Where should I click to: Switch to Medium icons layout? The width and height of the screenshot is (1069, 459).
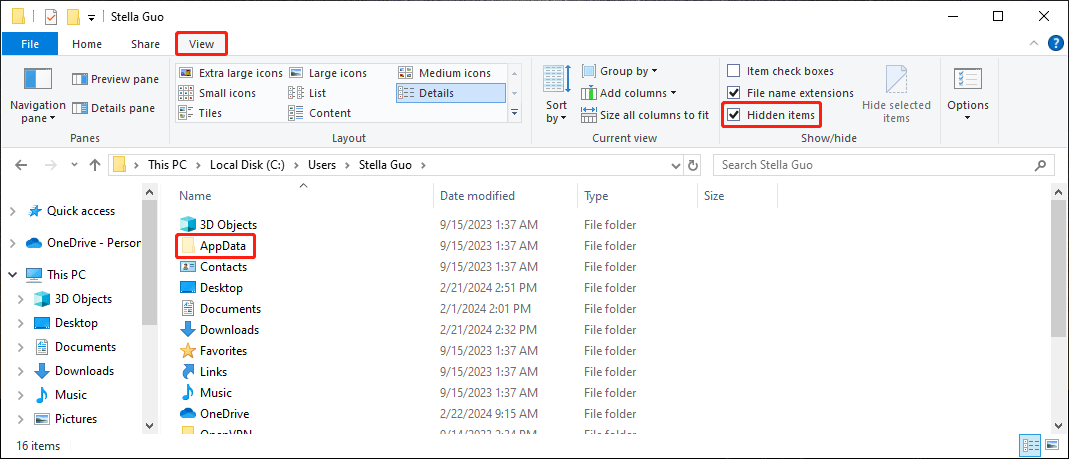[445, 73]
